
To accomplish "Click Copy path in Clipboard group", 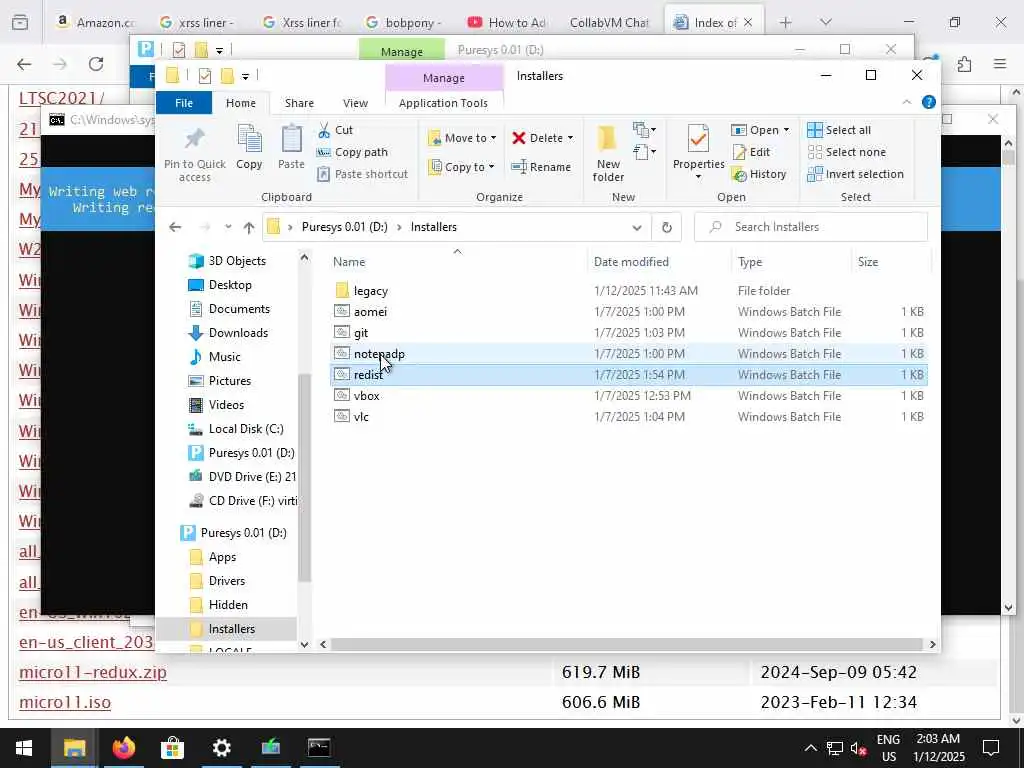I will point(352,152).
